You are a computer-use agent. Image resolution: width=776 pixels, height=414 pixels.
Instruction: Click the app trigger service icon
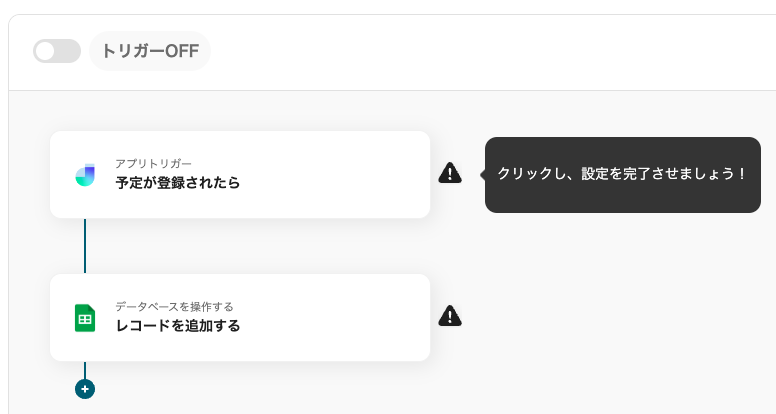click(x=85, y=175)
